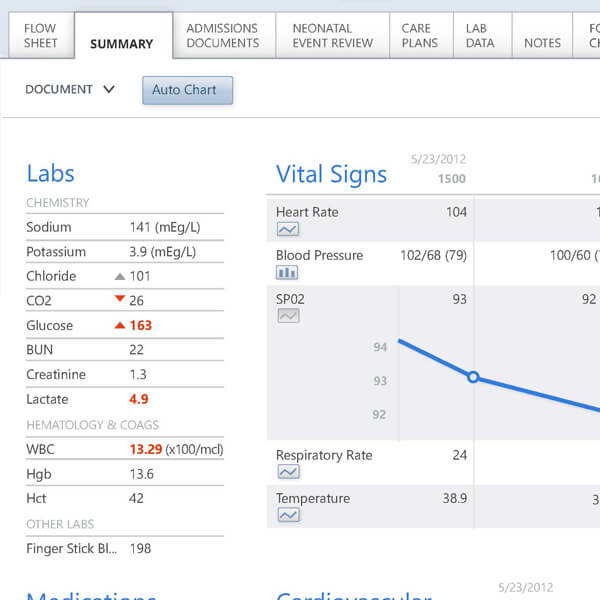Switch to the Lab Data tab
600x600 pixels.
[x=480, y=36]
